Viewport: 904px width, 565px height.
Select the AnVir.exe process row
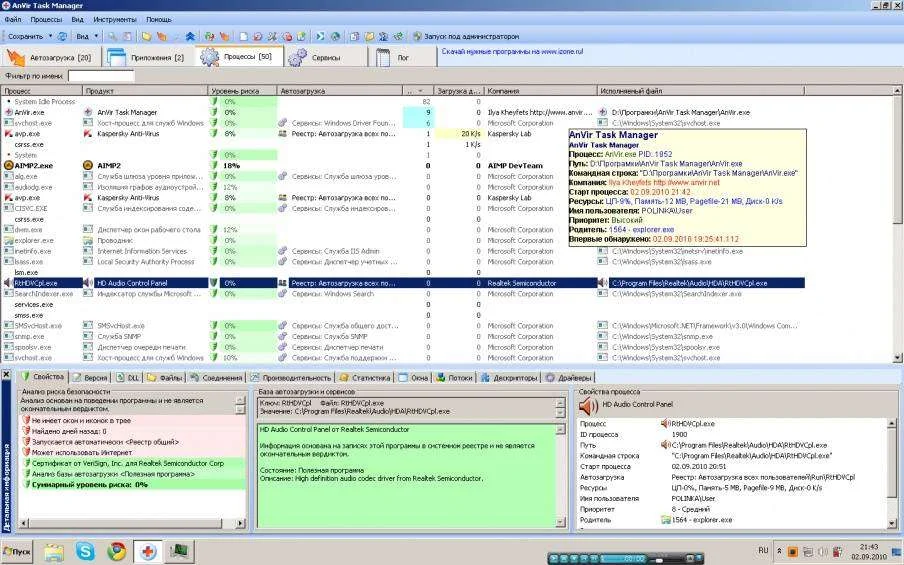(x=404, y=112)
